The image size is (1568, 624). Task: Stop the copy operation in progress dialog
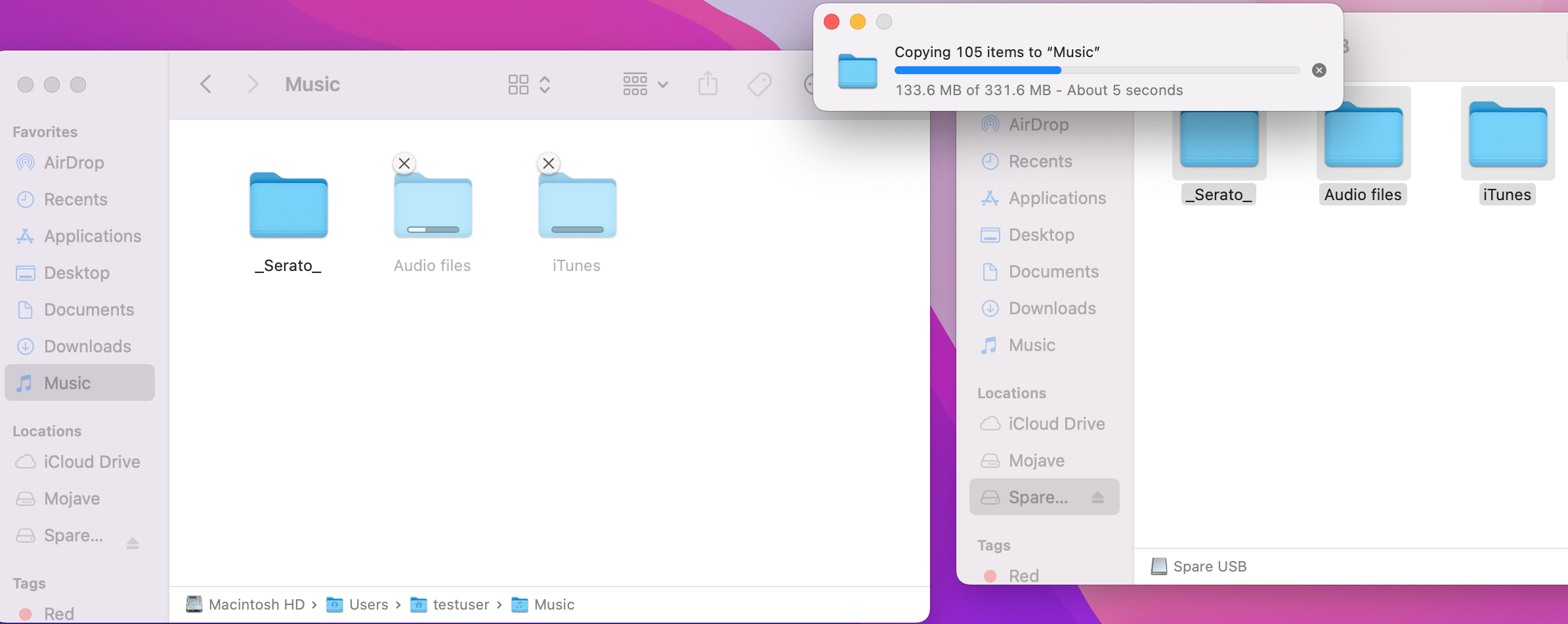pyautogui.click(x=1319, y=70)
